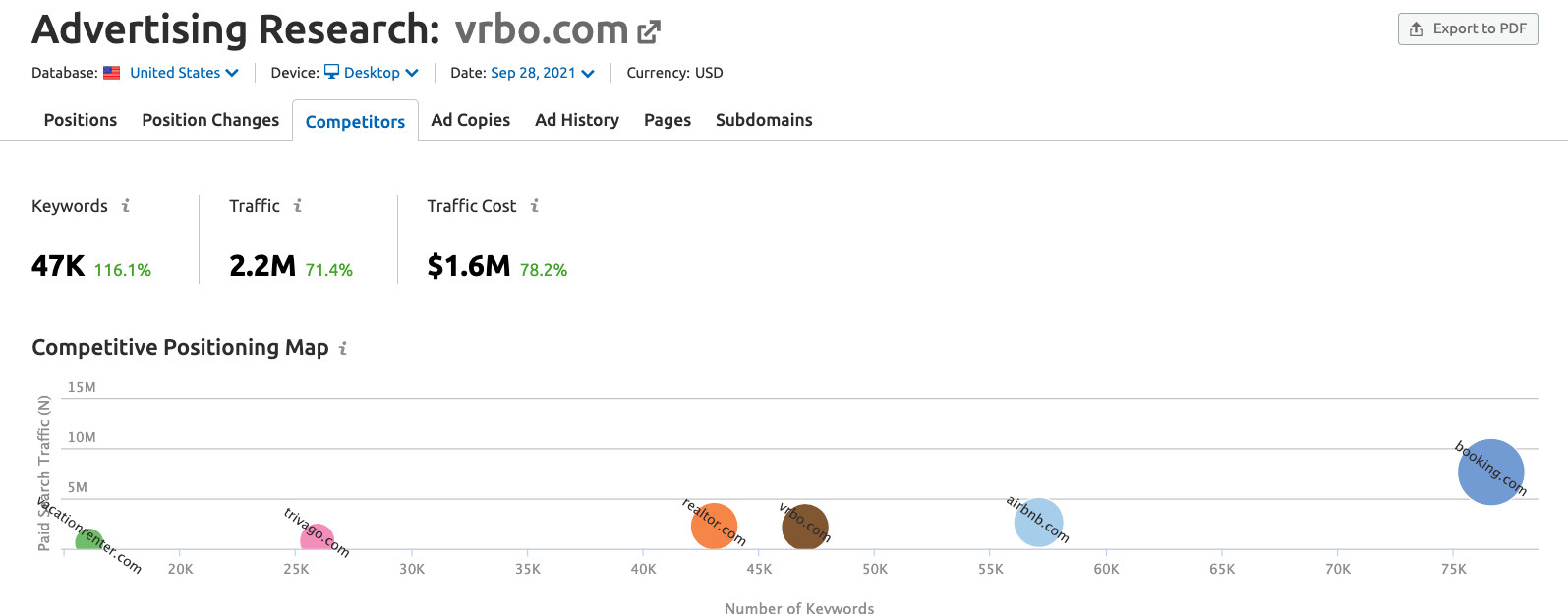Screen dimensions: 1568x614
Task: Click the United States flag icon
Action: coord(112,73)
